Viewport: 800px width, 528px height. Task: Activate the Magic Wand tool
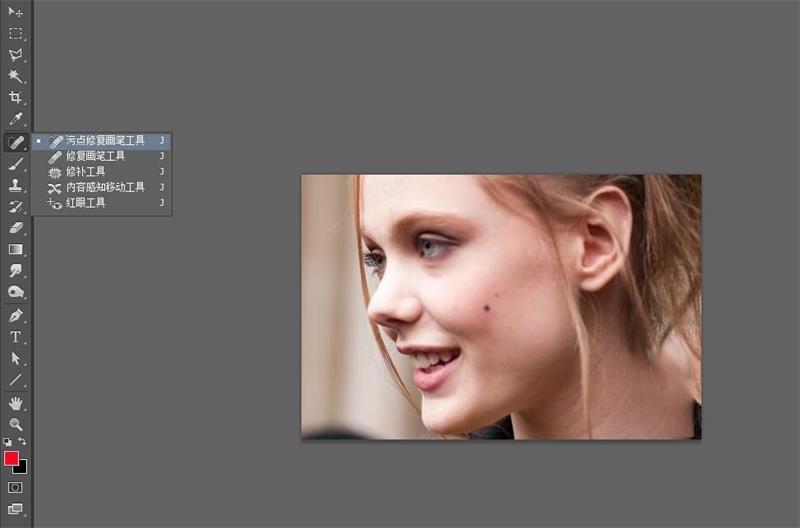pos(15,76)
